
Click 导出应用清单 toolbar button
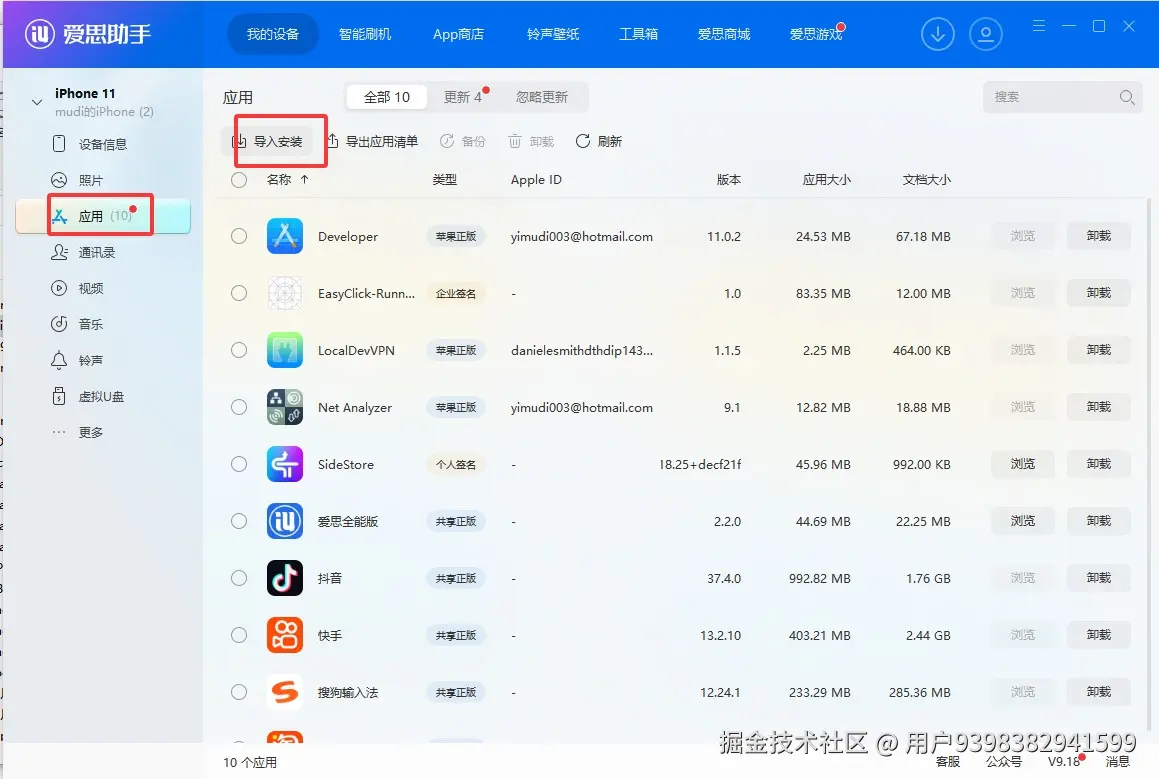pyautogui.click(x=373, y=141)
